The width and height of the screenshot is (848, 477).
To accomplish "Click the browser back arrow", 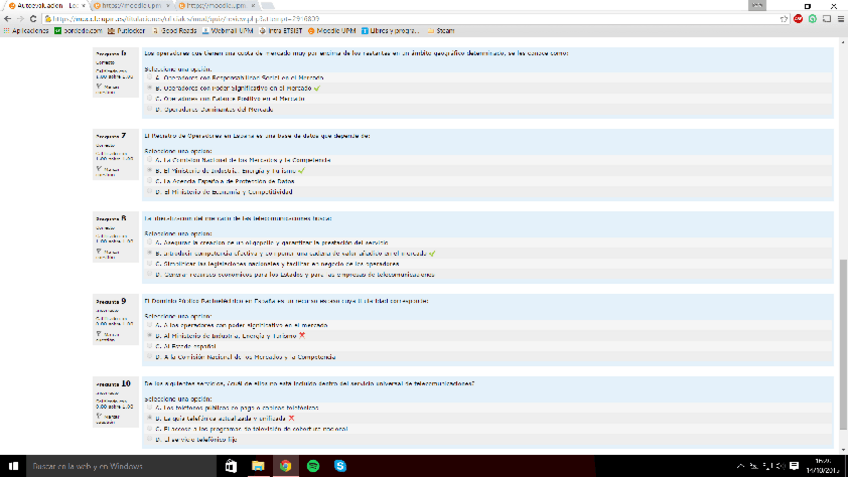I will coord(8,18).
